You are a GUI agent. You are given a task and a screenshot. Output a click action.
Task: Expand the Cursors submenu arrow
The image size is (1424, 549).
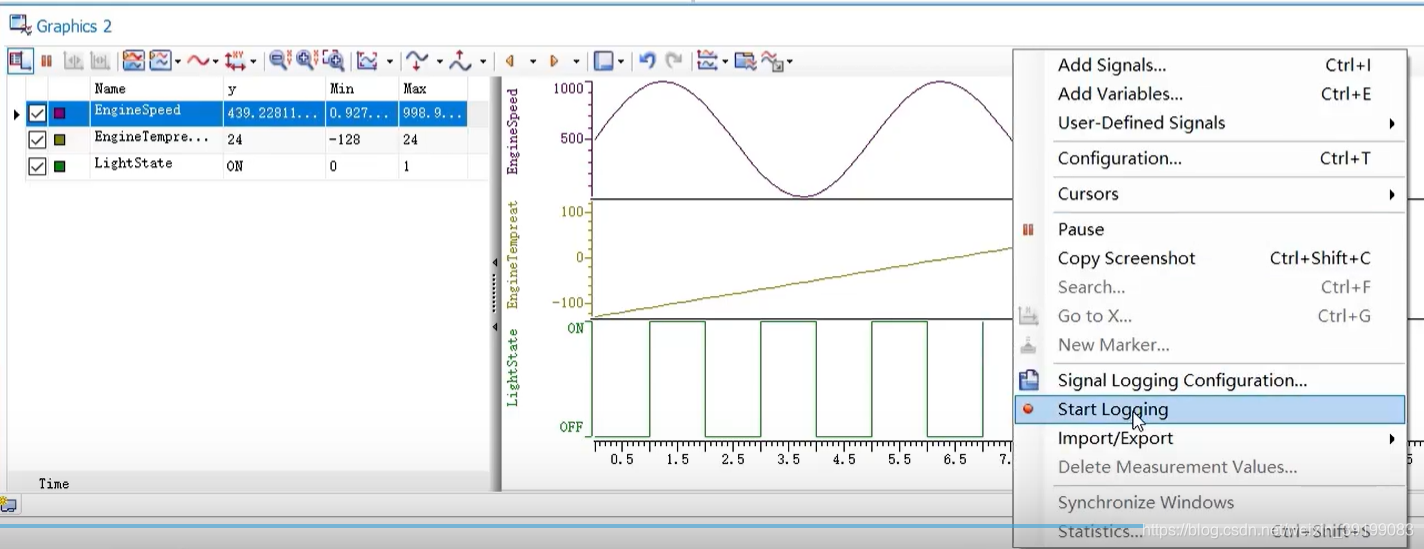tap(1392, 194)
